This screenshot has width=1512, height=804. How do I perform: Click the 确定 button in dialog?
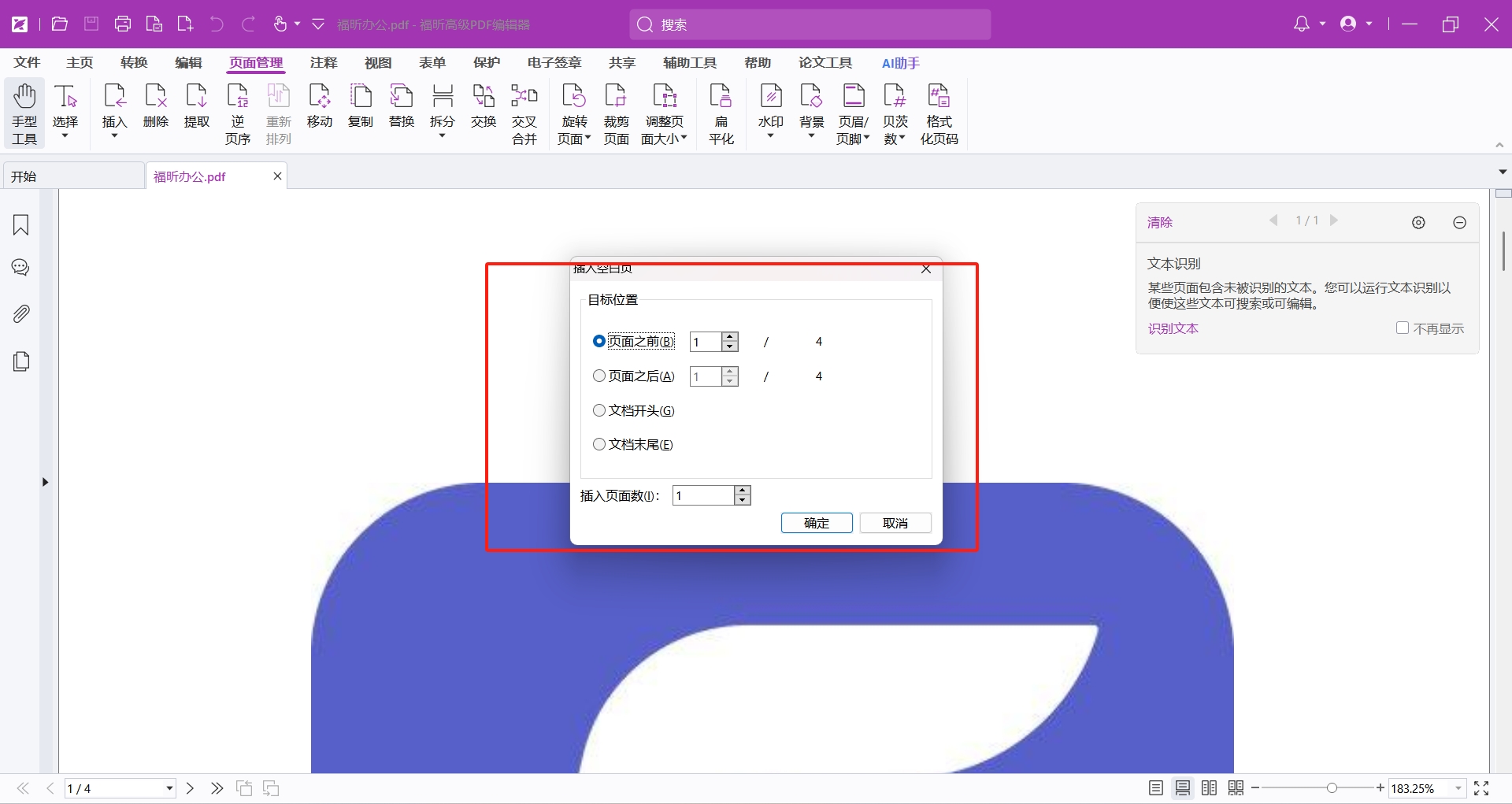(x=817, y=523)
